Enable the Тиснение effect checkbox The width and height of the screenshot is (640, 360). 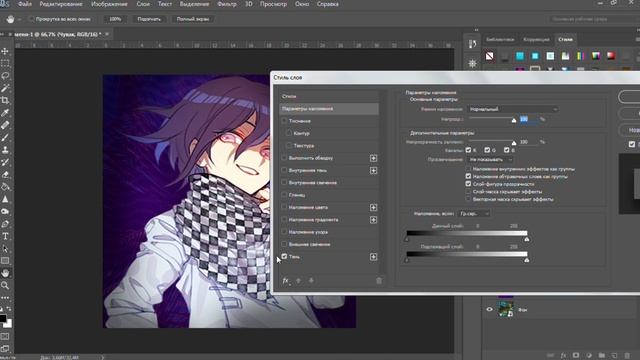284,121
